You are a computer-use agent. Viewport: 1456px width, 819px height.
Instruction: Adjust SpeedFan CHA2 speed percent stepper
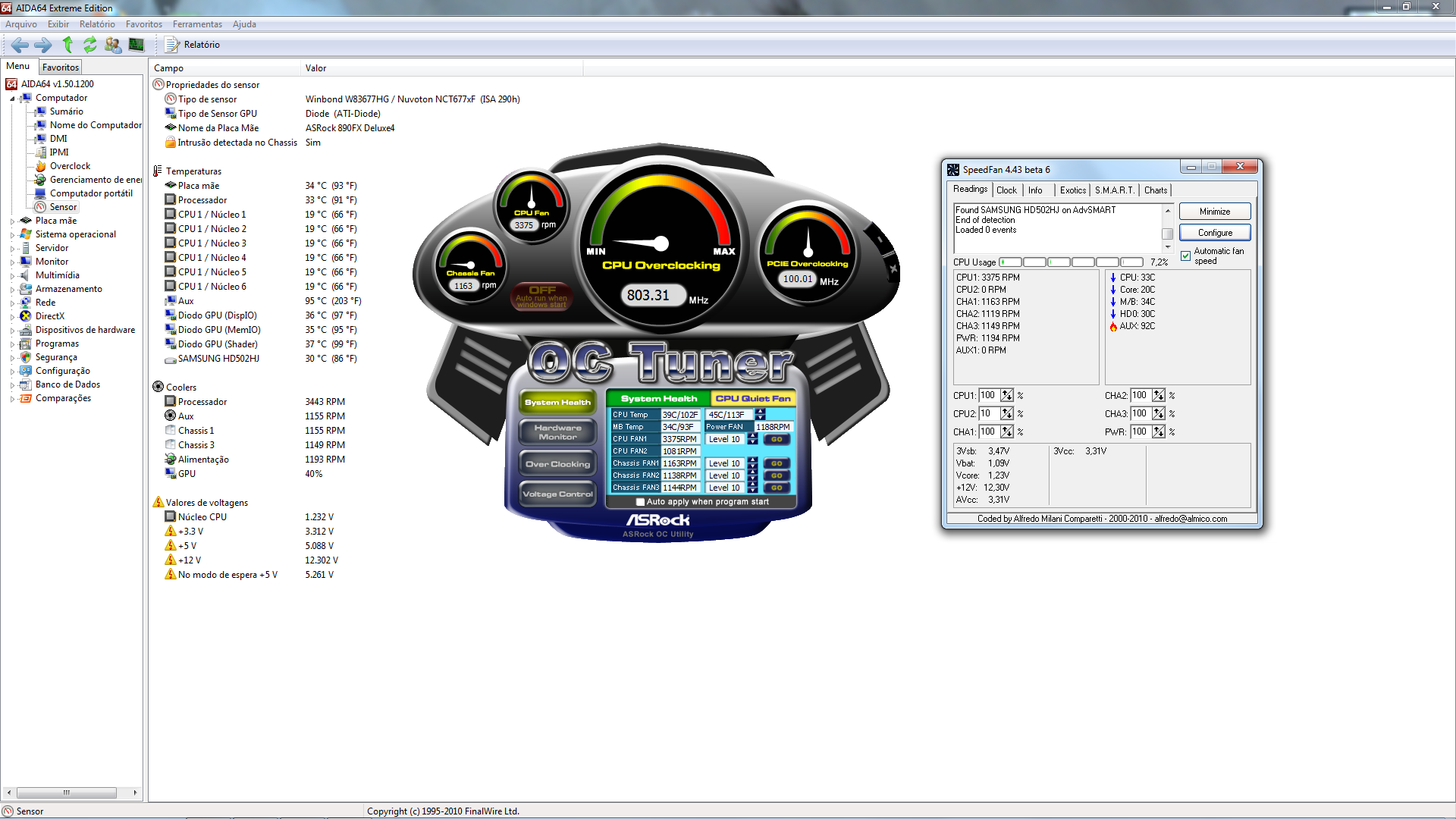click(x=1158, y=396)
